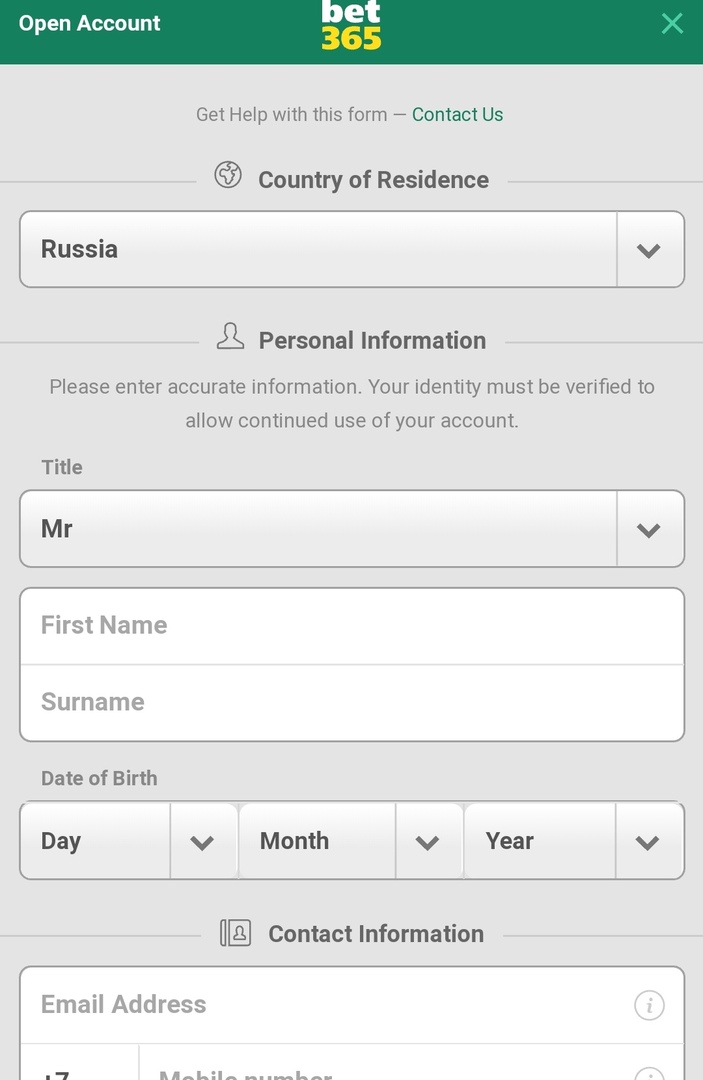Screen dimensions: 703x1080
Task: Click the Country of Residence chevron arrow
Action: [x=649, y=250]
